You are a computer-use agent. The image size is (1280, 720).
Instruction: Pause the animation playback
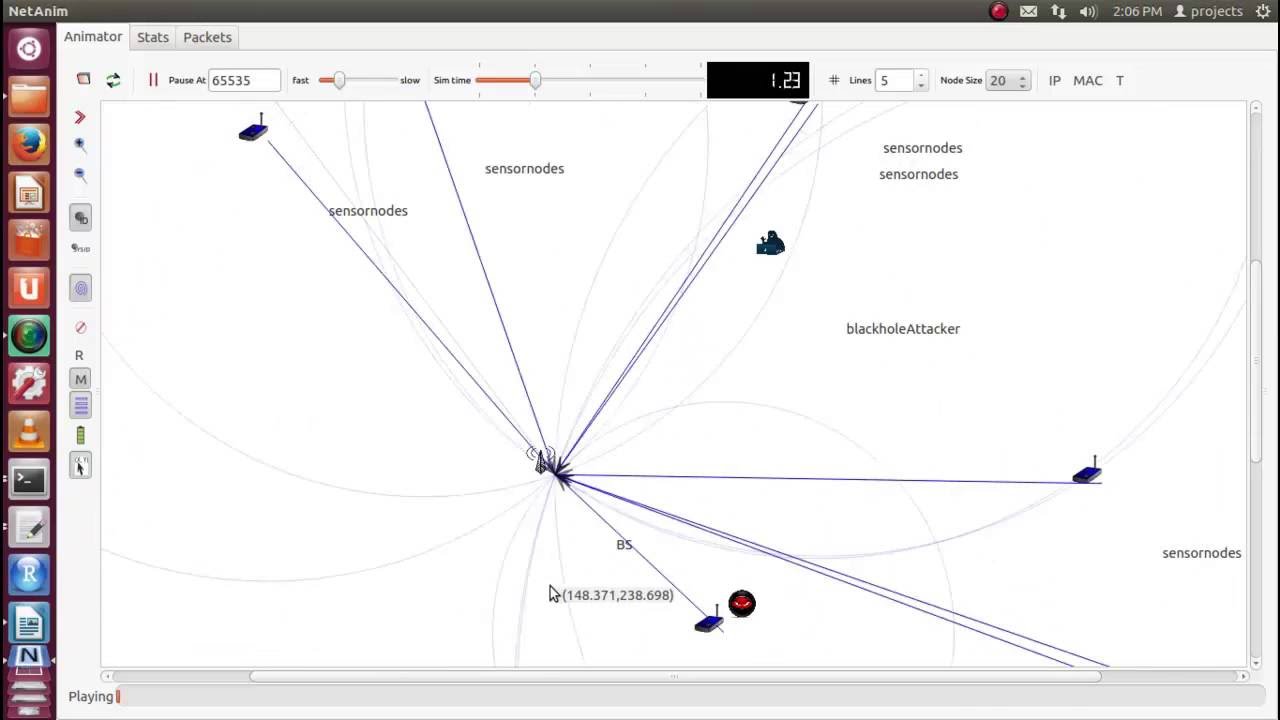click(x=153, y=80)
